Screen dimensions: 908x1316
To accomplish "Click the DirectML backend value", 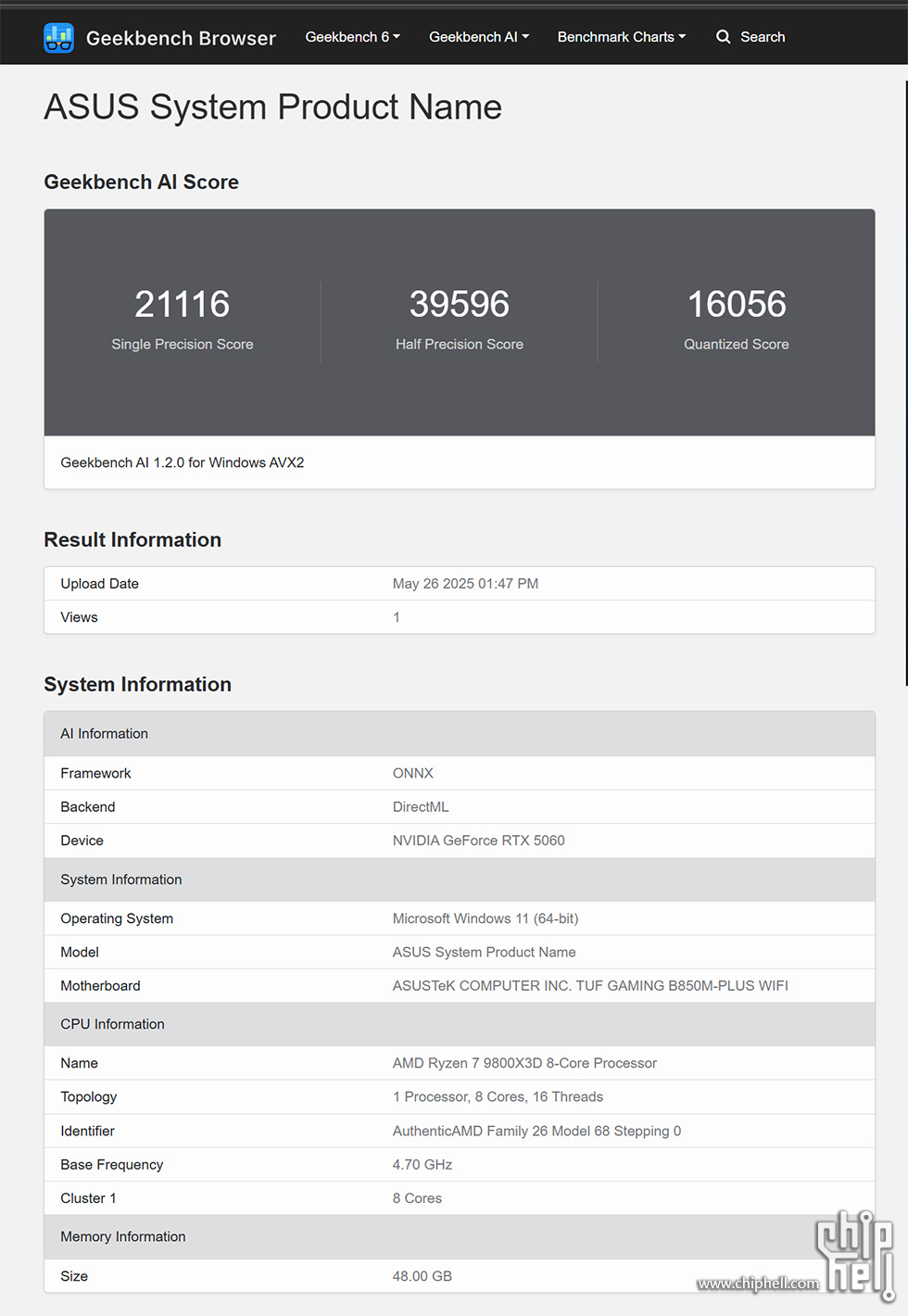I will click(421, 807).
